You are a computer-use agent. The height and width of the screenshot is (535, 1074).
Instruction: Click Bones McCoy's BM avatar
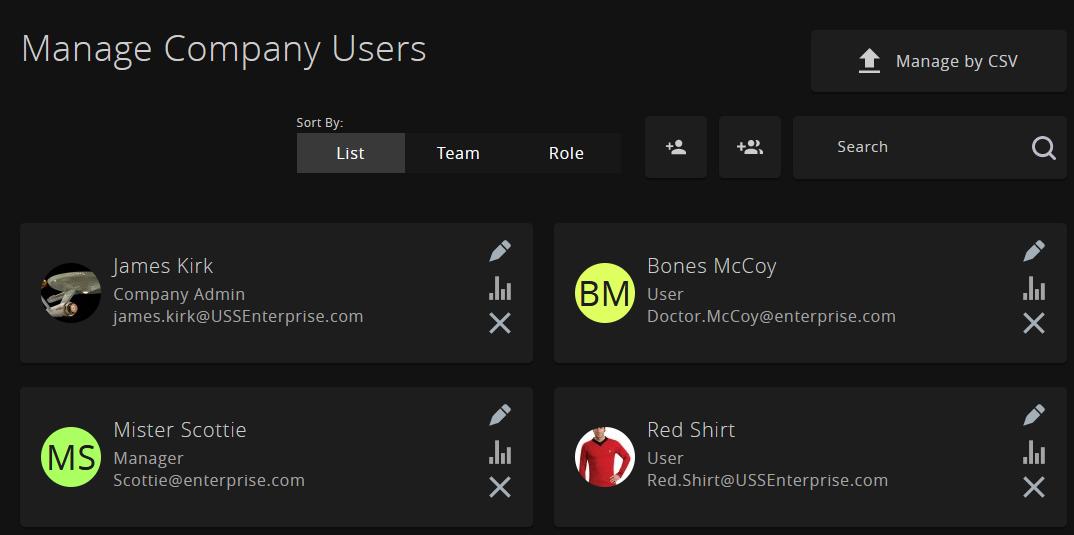pos(604,293)
